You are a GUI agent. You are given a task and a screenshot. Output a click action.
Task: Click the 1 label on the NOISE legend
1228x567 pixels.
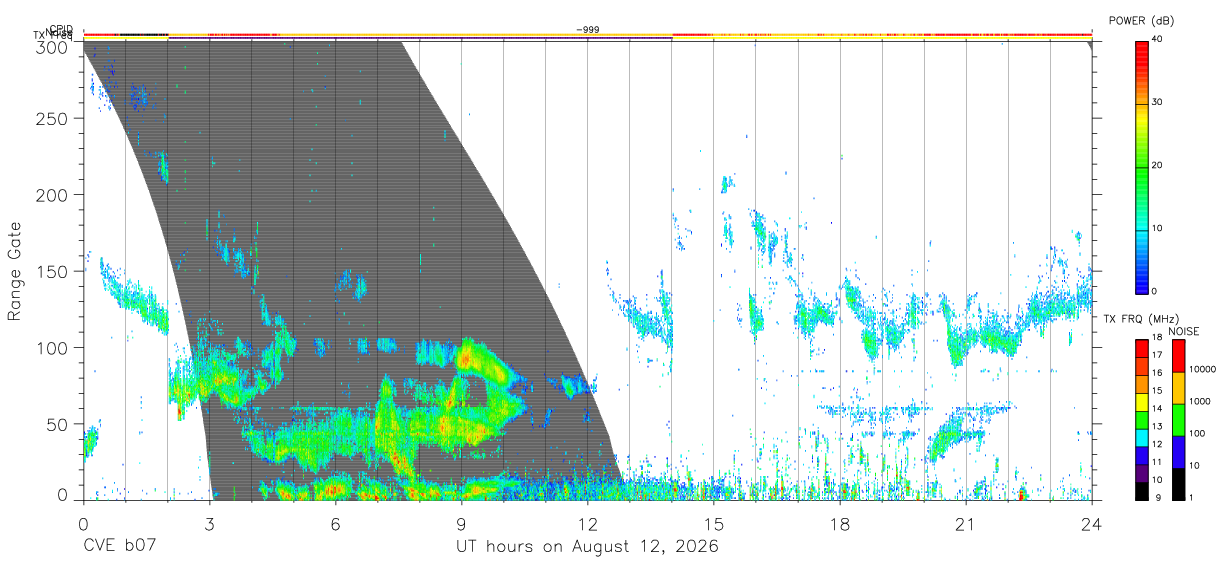1192,497
